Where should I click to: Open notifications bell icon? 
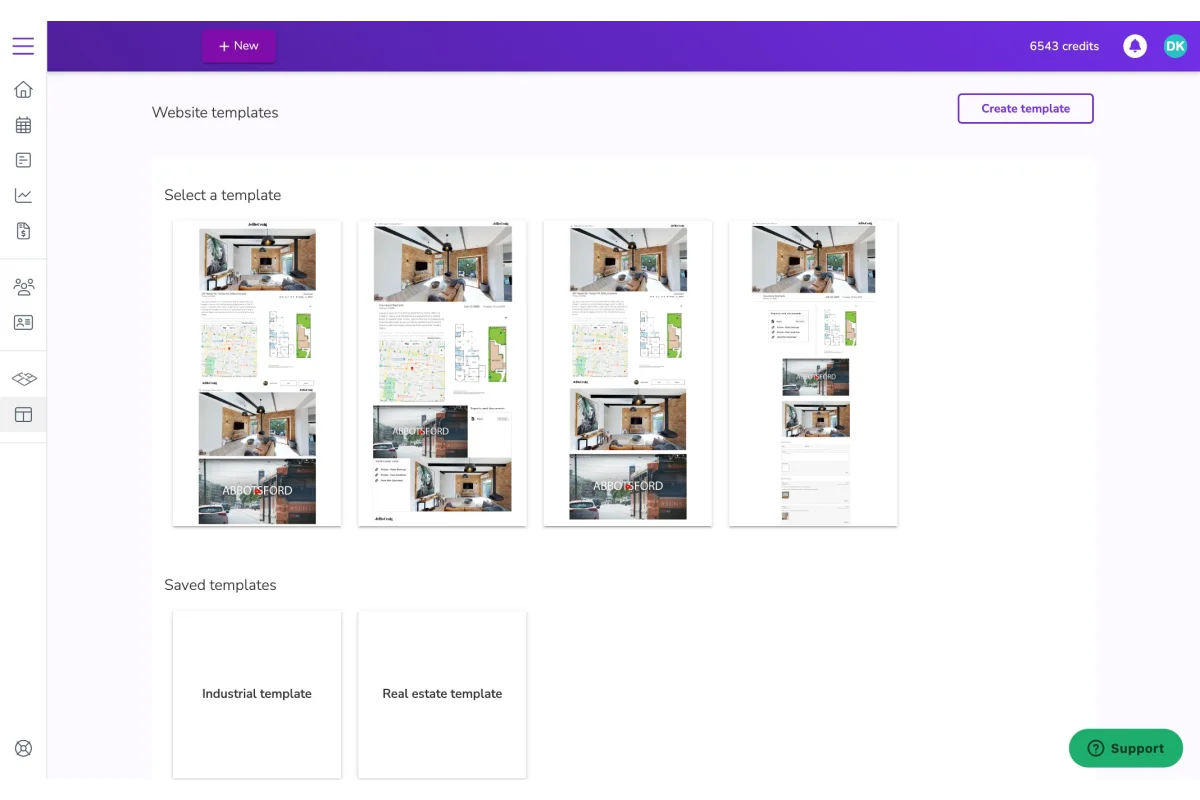tap(1135, 46)
